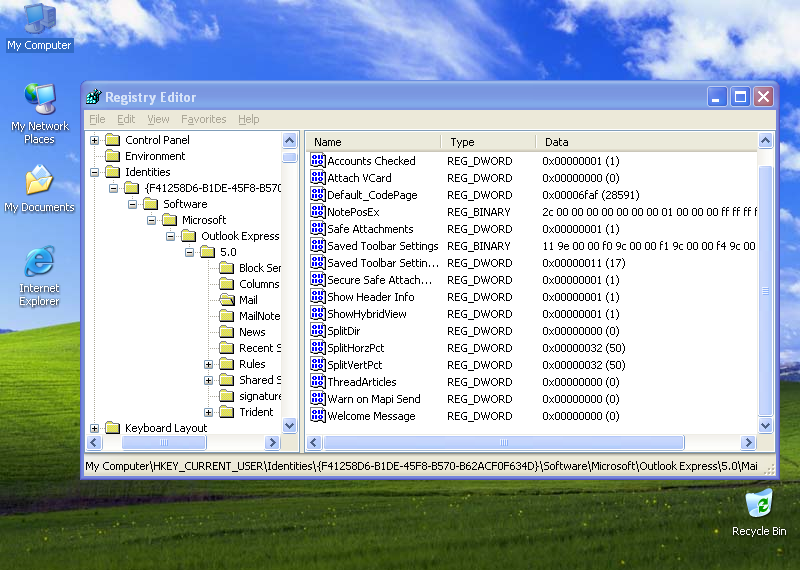Select the signature tree key

[x=260, y=396]
